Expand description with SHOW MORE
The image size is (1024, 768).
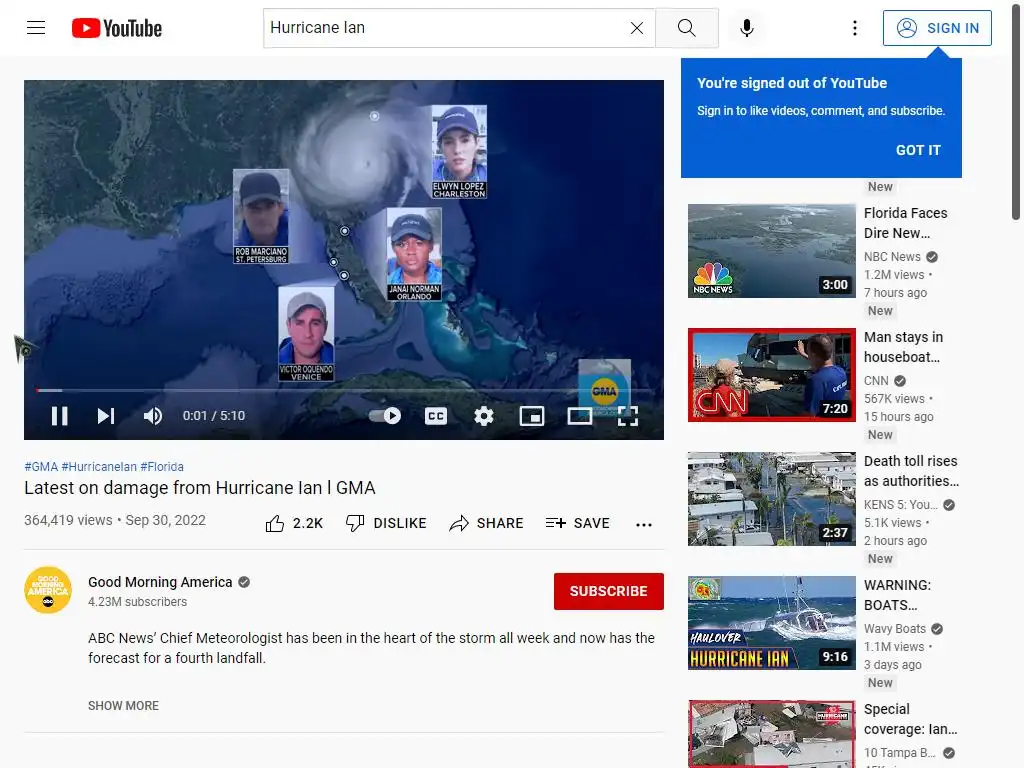coord(123,706)
